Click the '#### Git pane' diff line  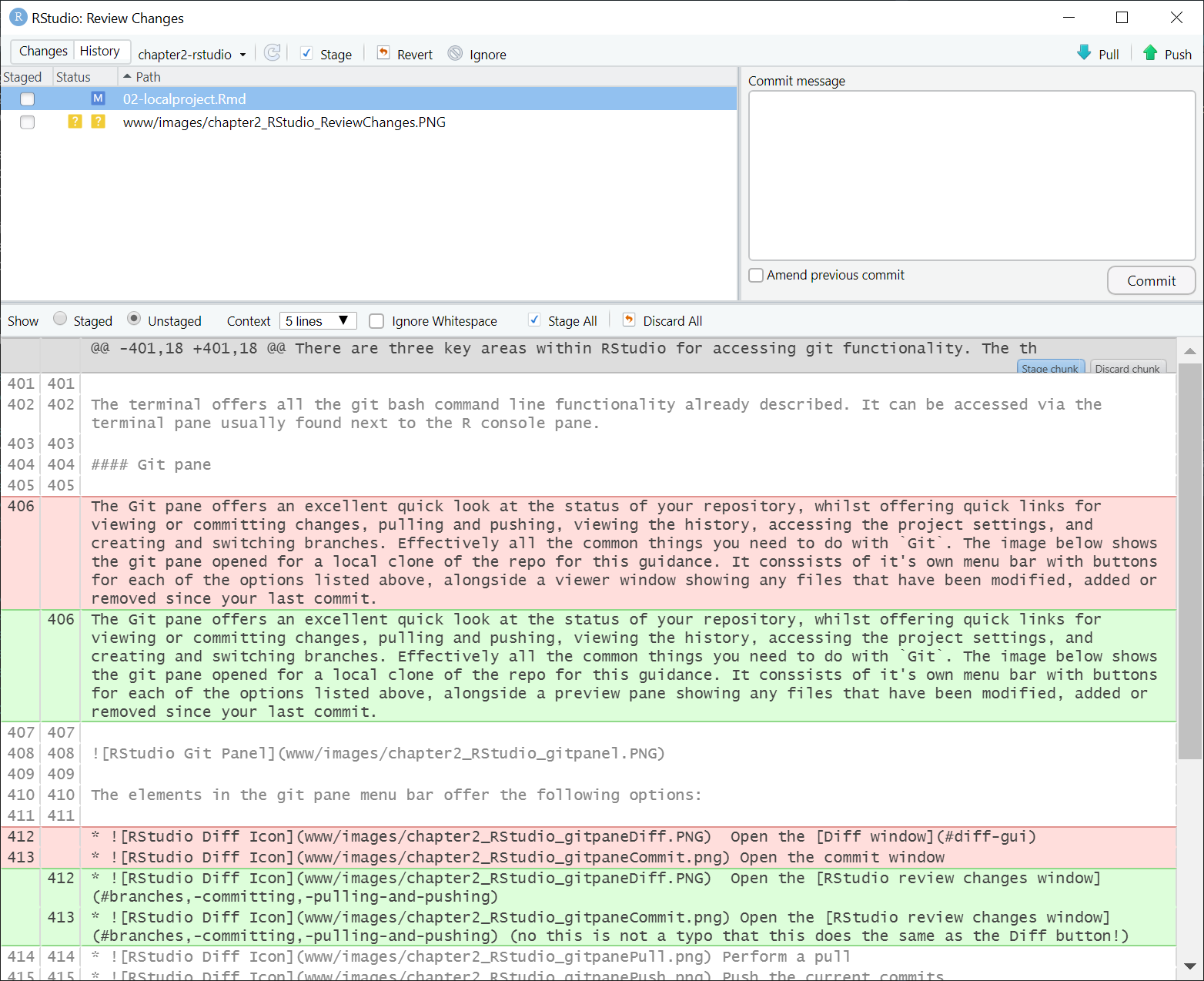pyautogui.click(x=151, y=464)
